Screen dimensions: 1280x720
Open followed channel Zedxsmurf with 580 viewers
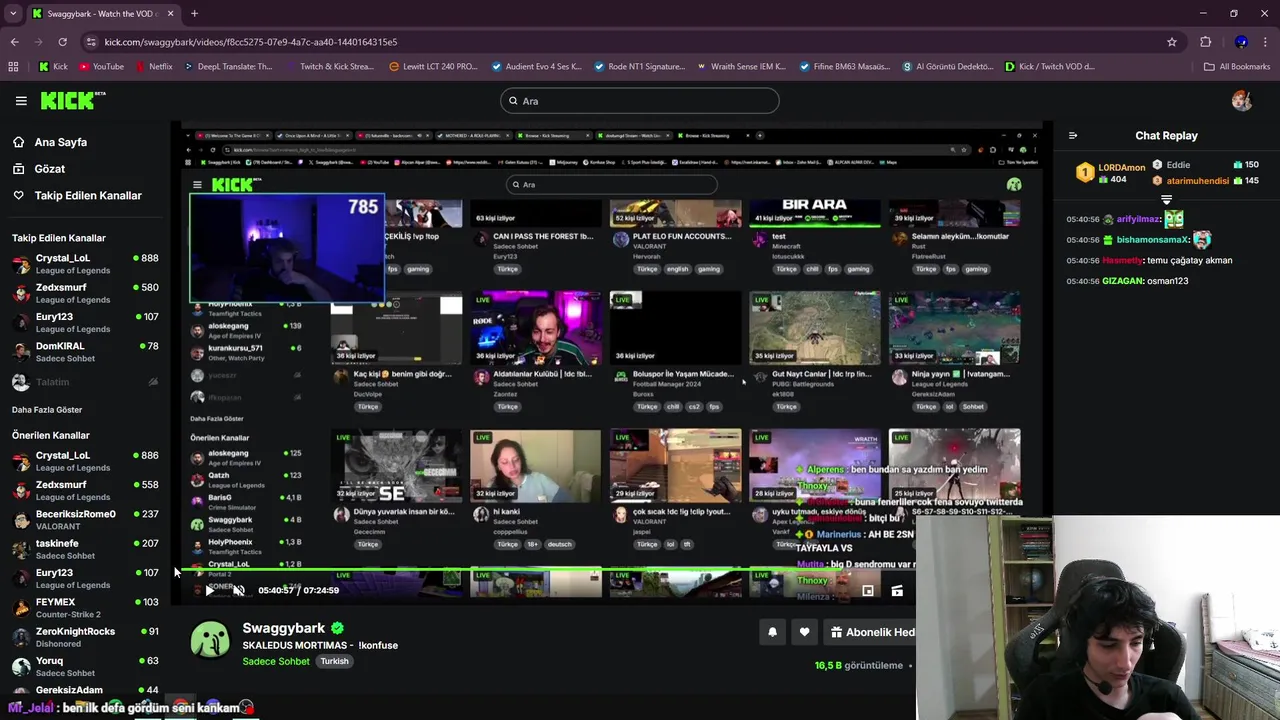(85, 293)
